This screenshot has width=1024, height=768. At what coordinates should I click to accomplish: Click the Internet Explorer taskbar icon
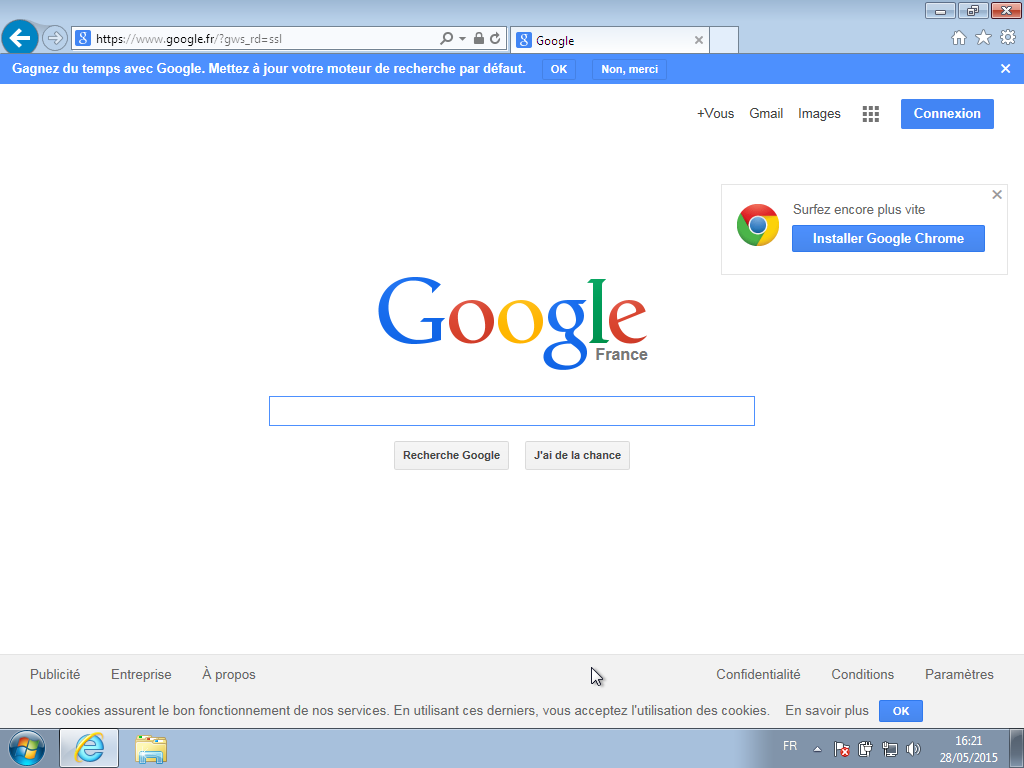(x=89, y=748)
